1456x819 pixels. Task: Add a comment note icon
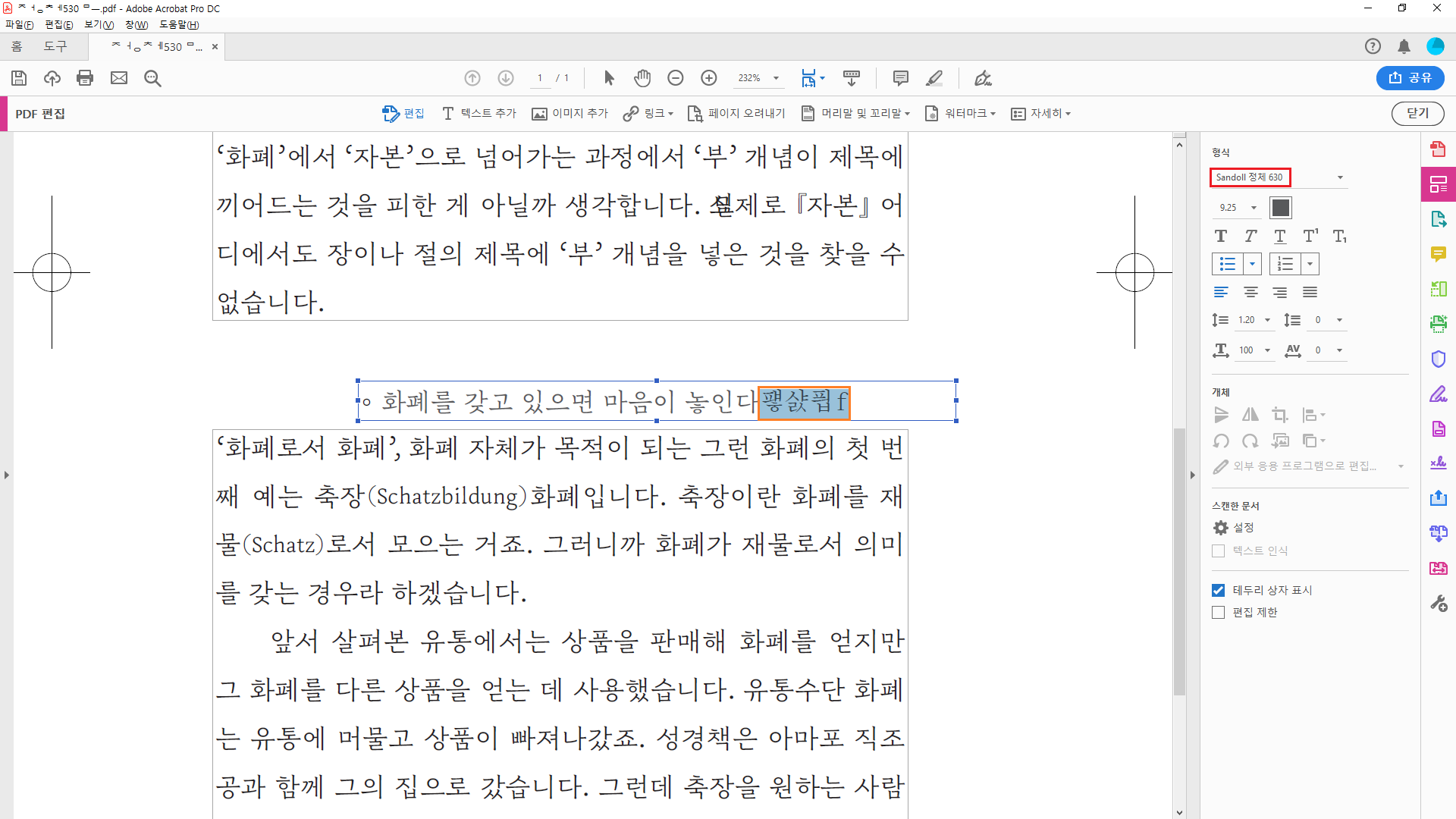click(901, 78)
